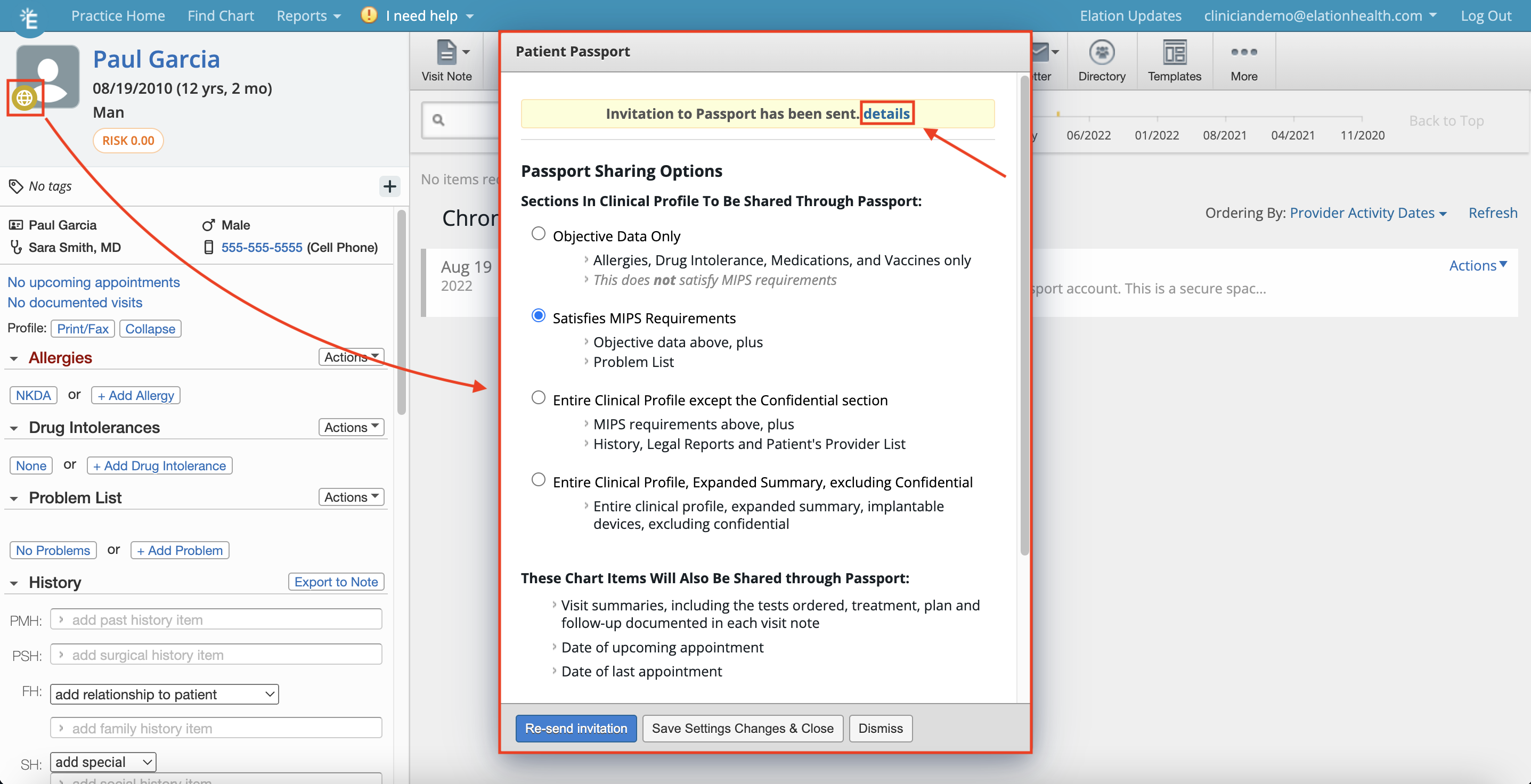
Task: Open Drug Intolerances Actions dropdown
Action: tap(351, 427)
